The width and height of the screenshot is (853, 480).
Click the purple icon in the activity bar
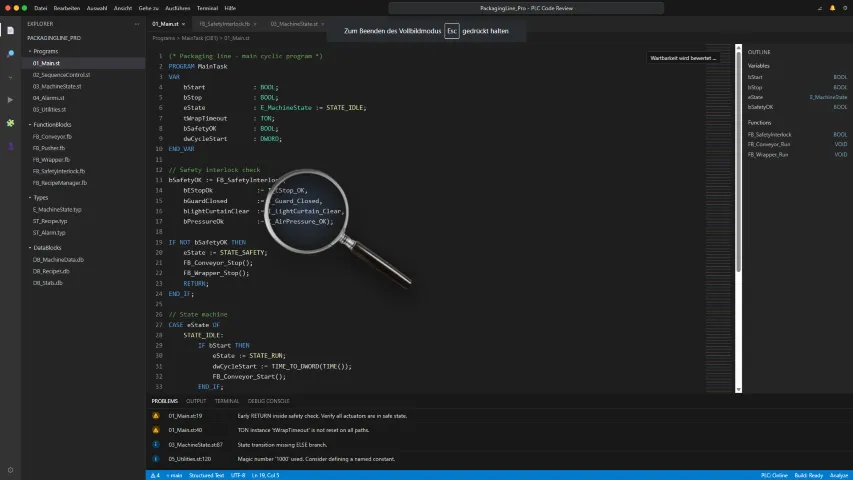click(10, 146)
